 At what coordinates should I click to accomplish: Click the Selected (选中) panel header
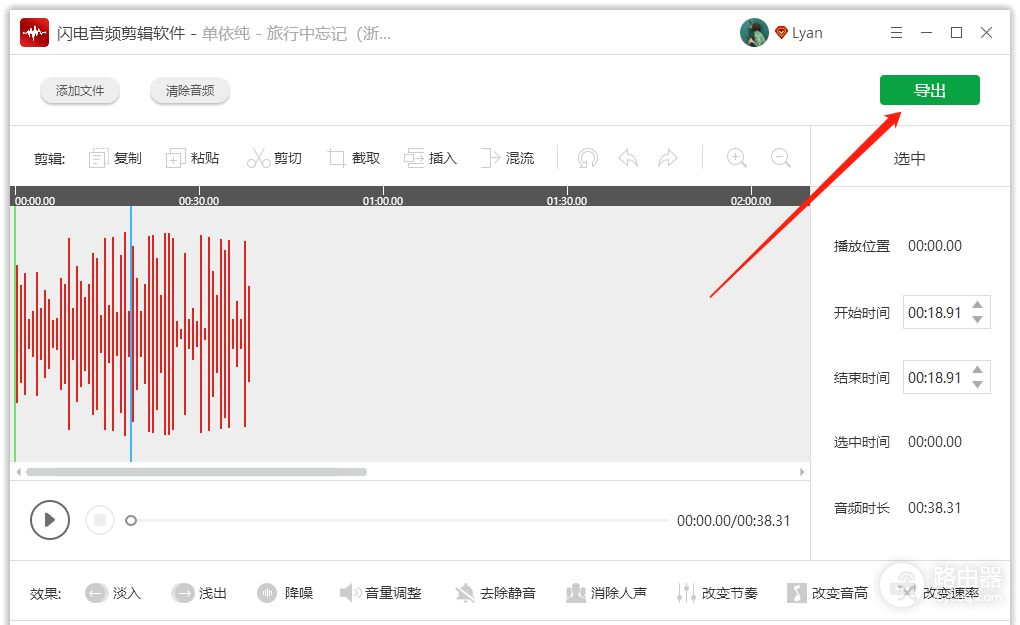coord(909,158)
